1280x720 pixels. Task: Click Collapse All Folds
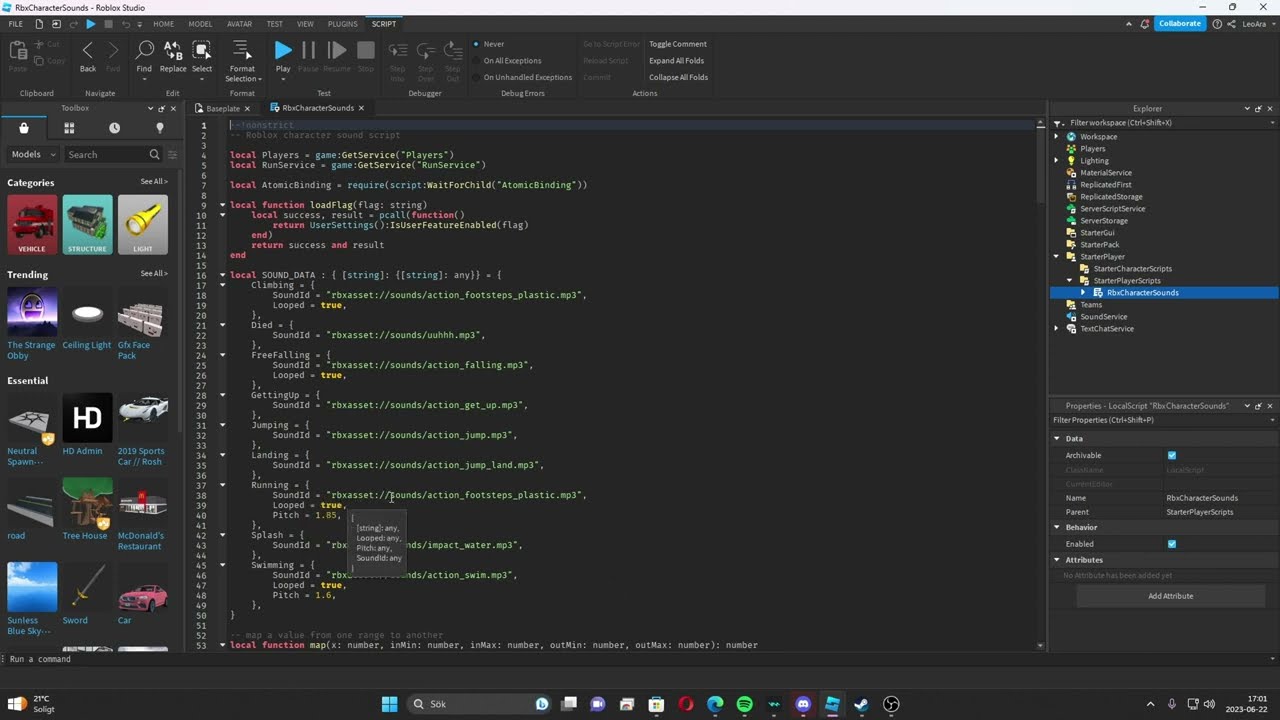click(678, 77)
